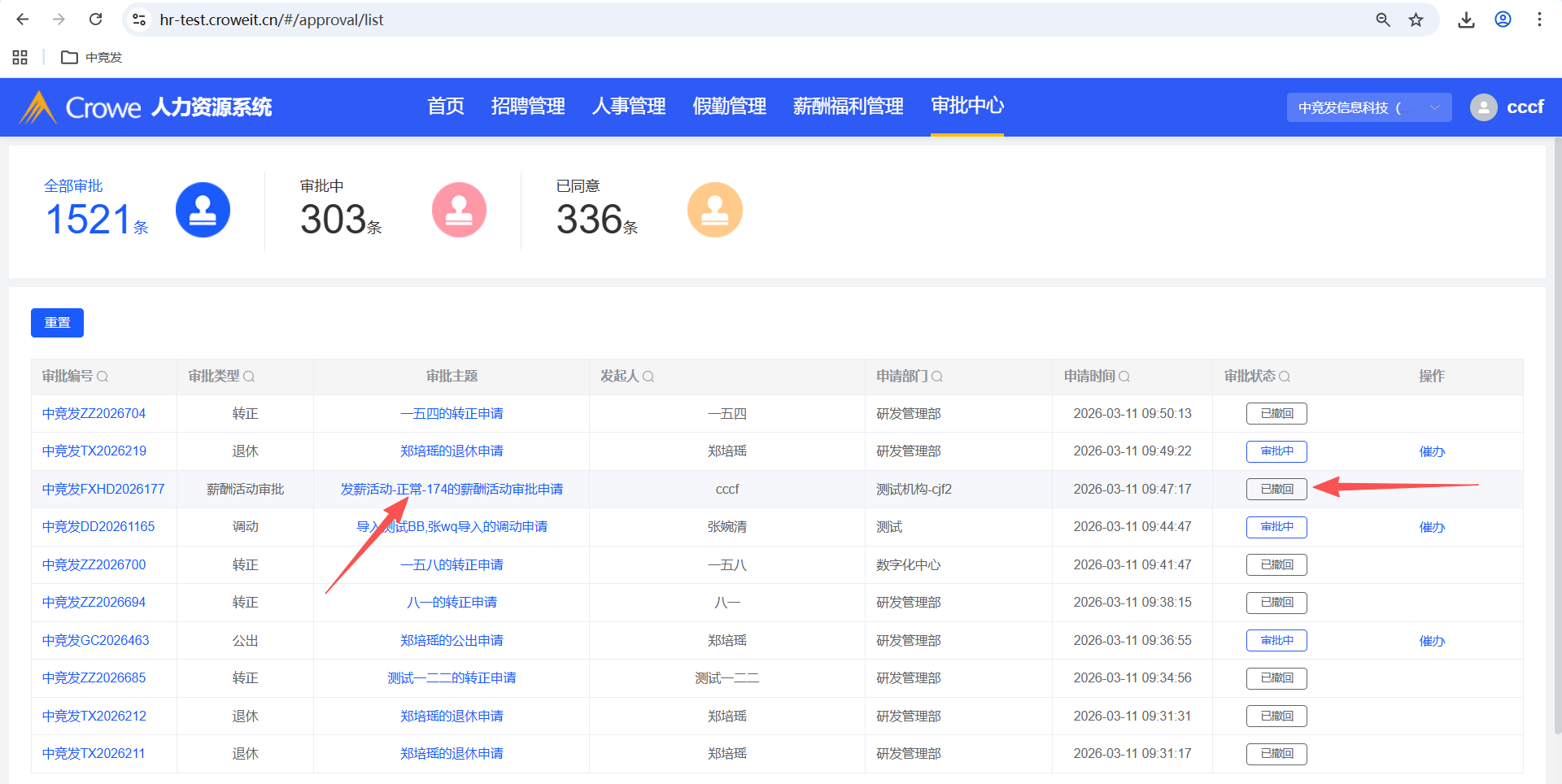Click the search icon beside 发起人 header

(x=648, y=377)
